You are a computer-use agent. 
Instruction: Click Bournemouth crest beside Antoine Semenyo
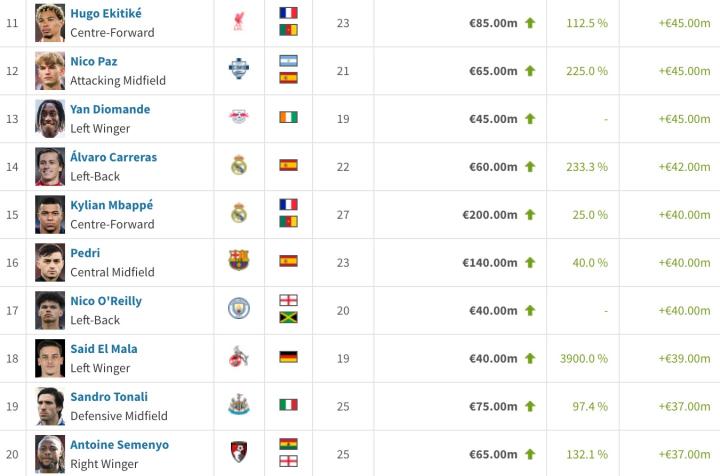238,452
